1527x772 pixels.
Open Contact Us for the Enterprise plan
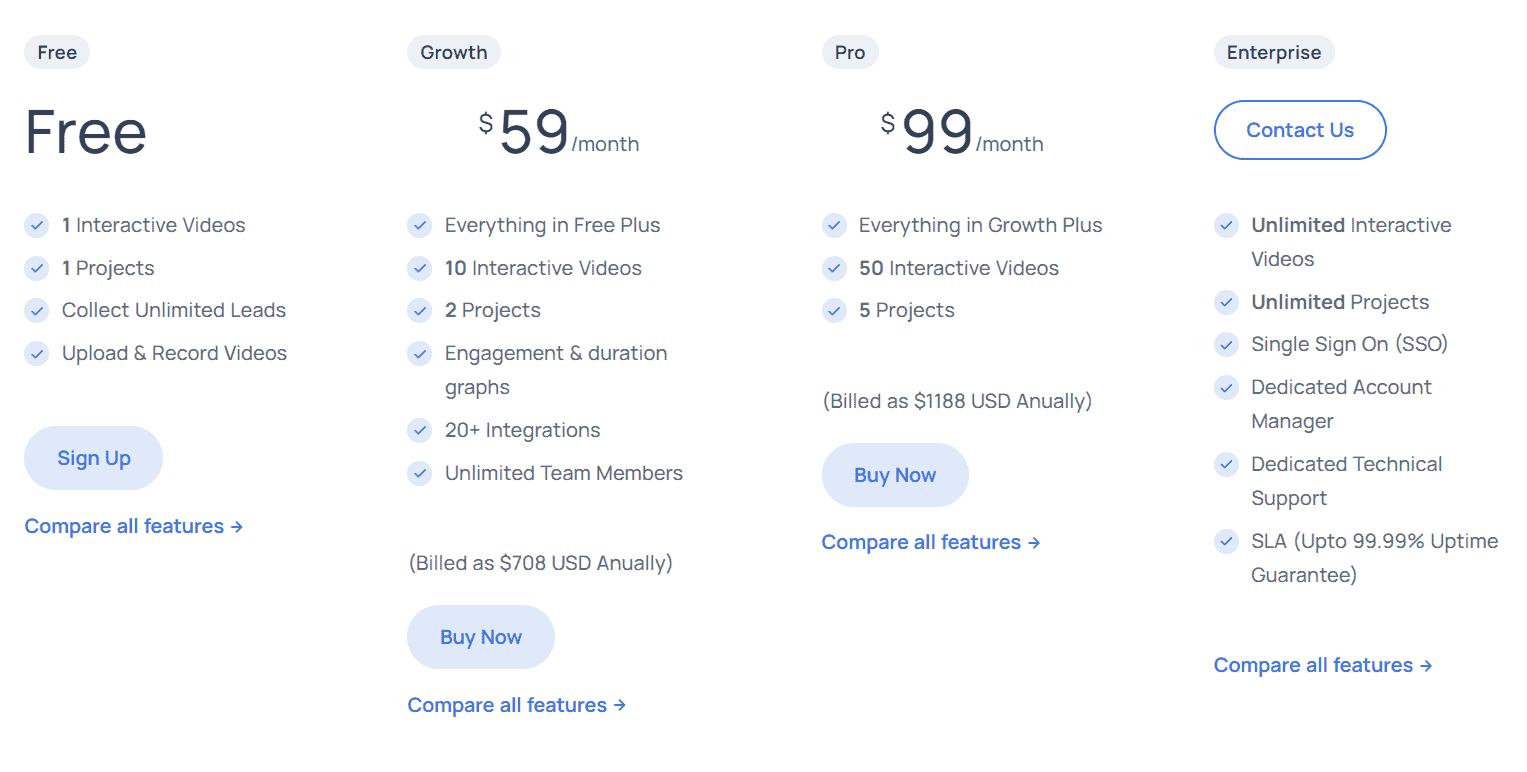click(1299, 130)
